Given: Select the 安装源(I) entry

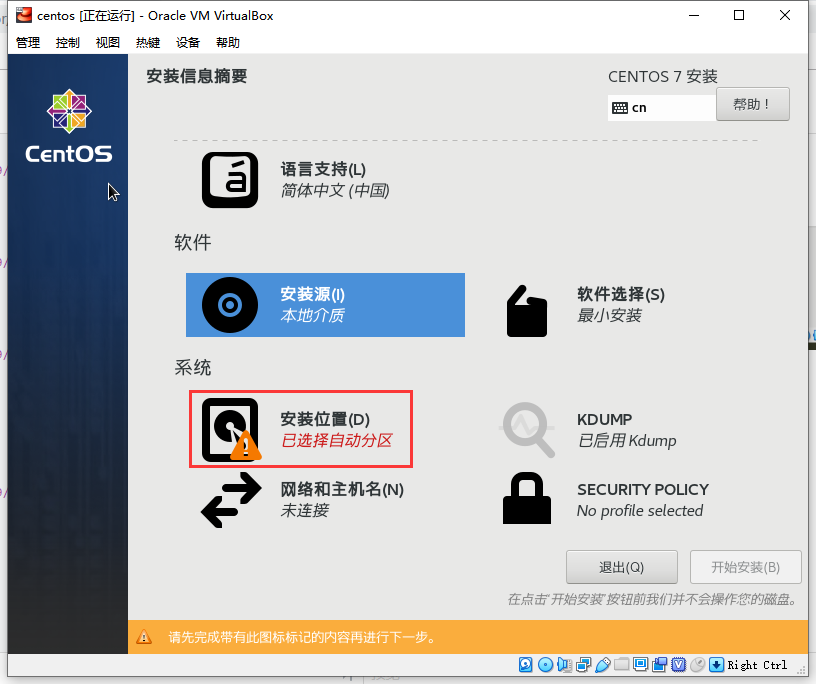Looking at the screenshot, I should point(325,305).
